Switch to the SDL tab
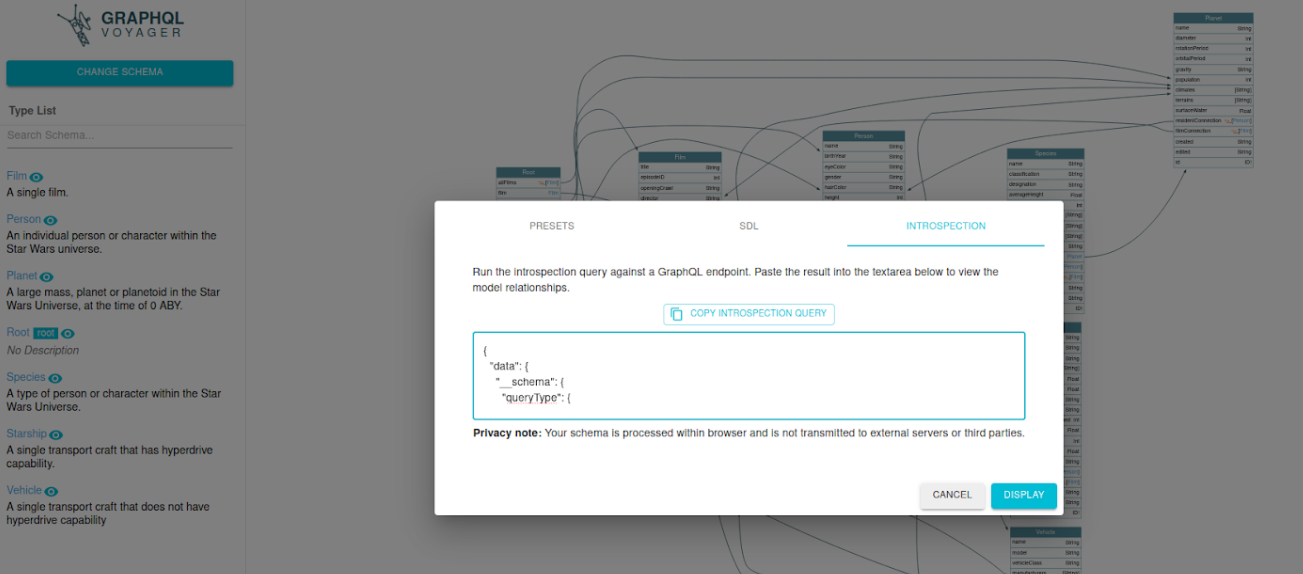Image resolution: width=1303 pixels, height=574 pixels. tap(749, 226)
